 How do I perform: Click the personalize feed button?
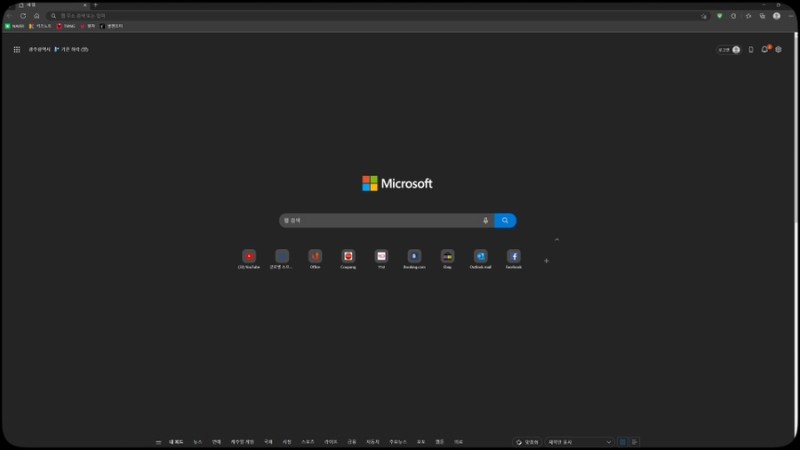pos(528,442)
